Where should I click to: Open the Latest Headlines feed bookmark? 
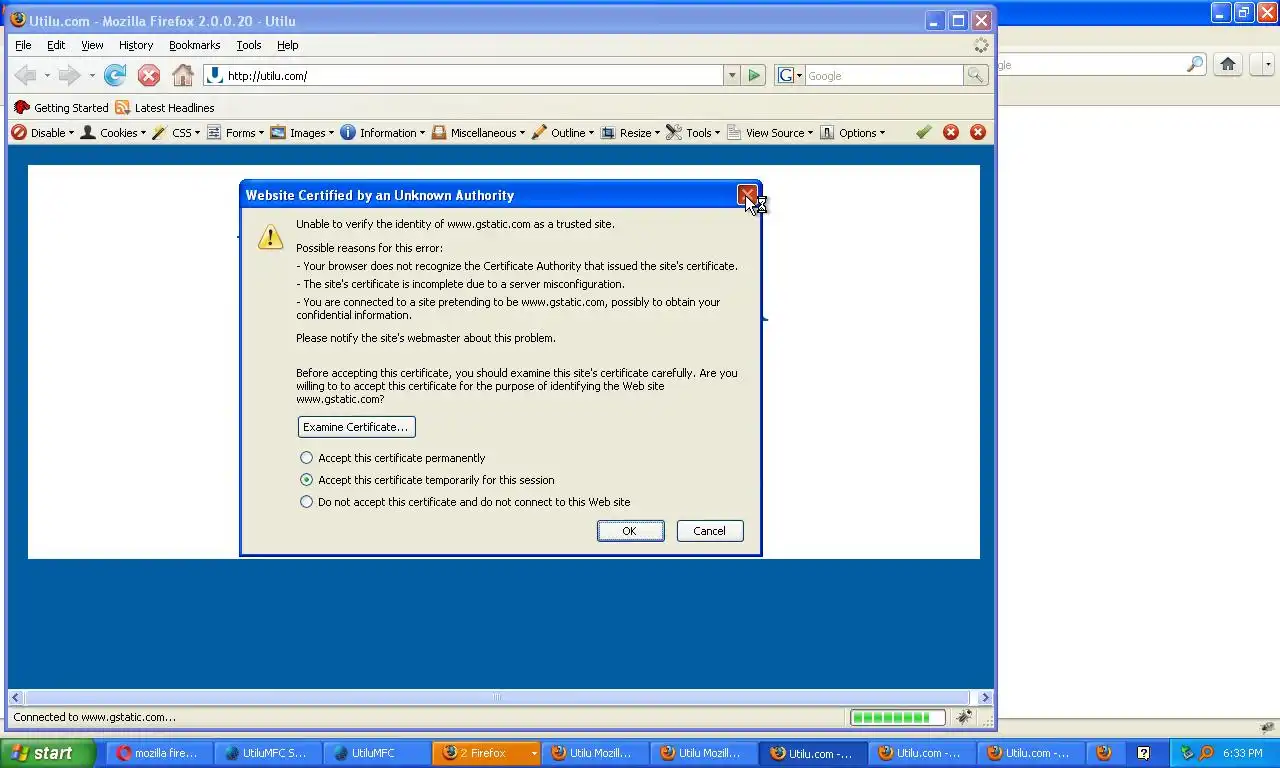[x=165, y=108]
